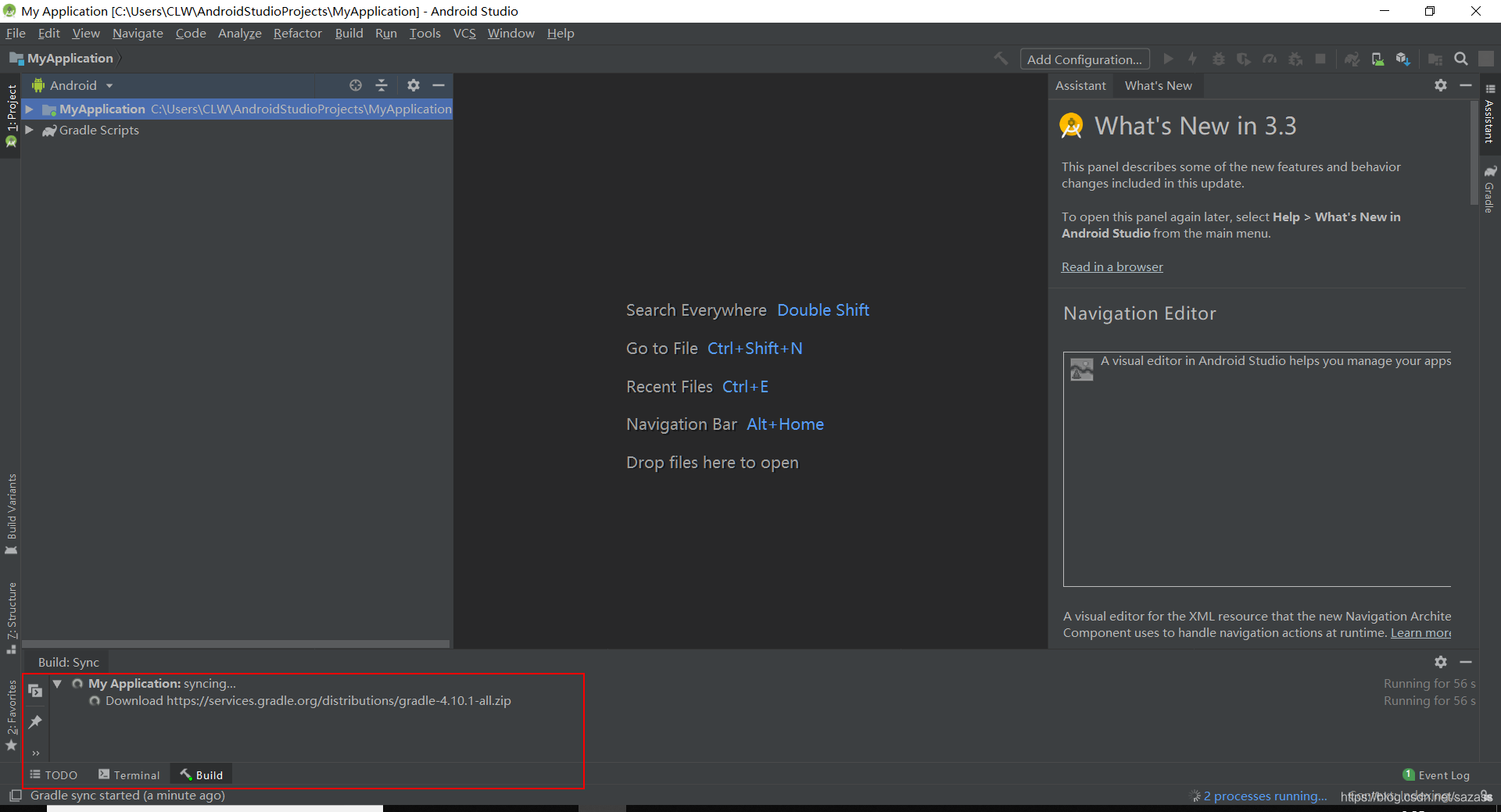Click the Run app play icon

tap(1168, 59)
